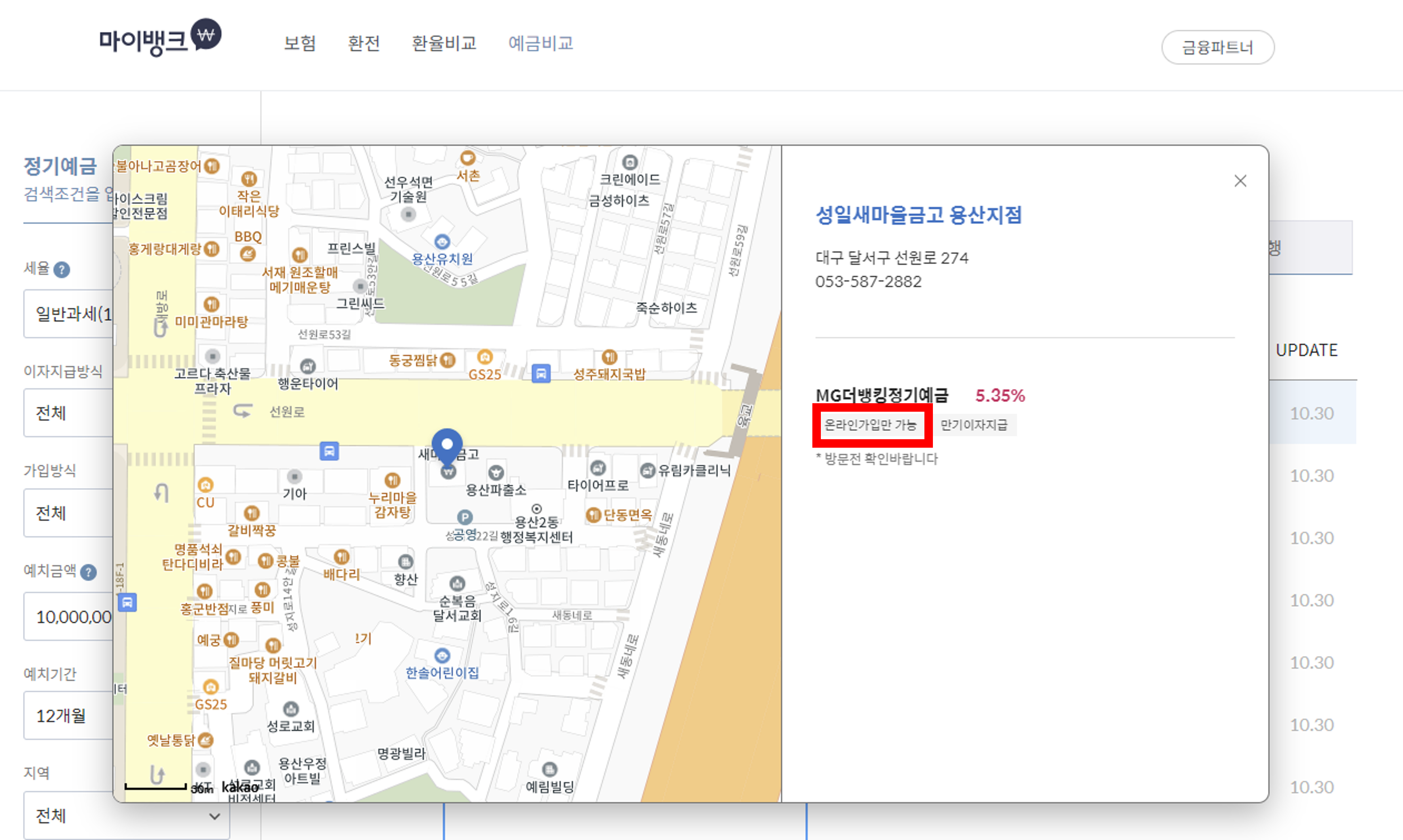Open the 환율비교 menu
Image resolution: width=1403 pixels, height=840 pixels.
coord(444,43)
